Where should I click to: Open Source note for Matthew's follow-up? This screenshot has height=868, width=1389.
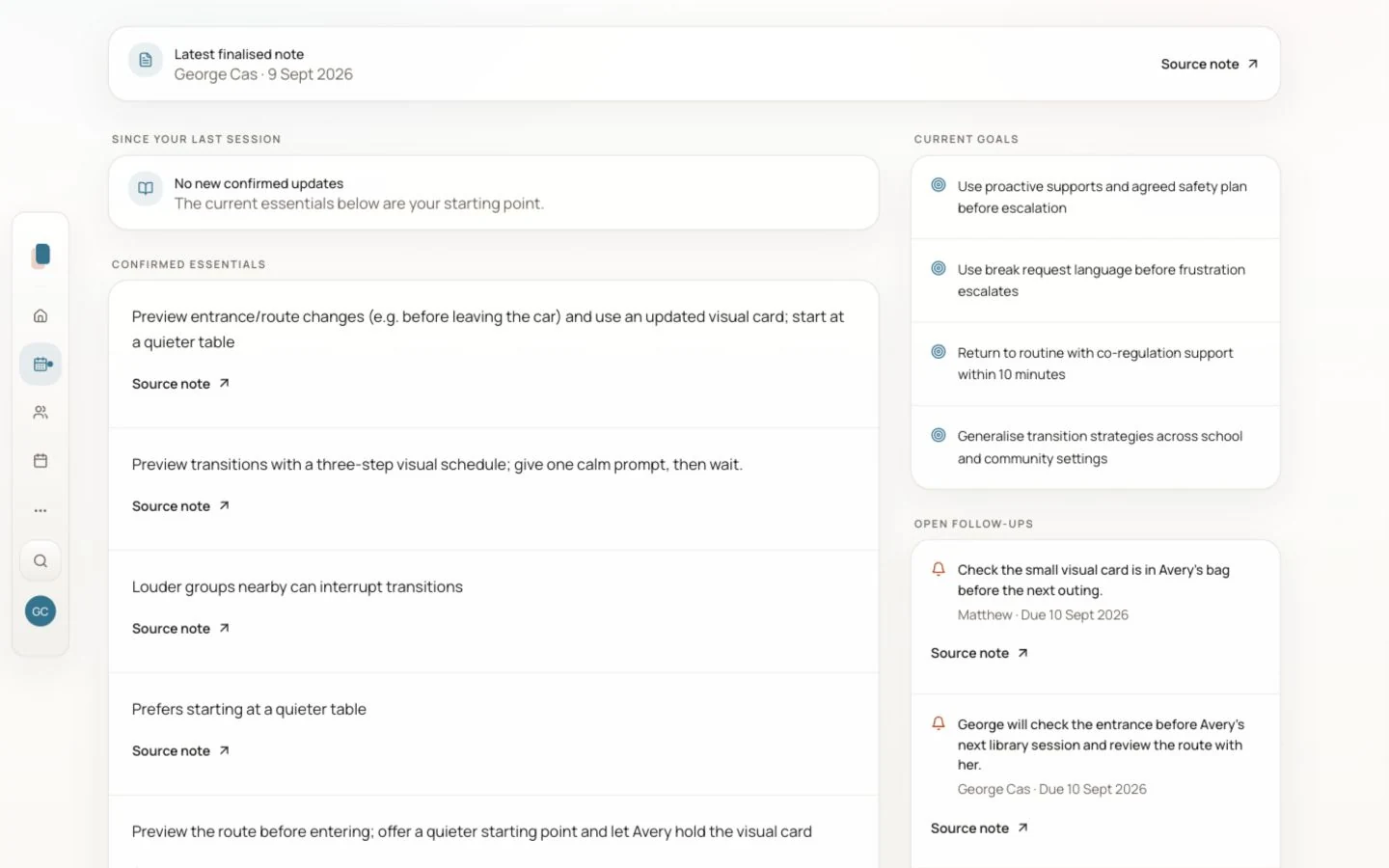pos(979,653)
